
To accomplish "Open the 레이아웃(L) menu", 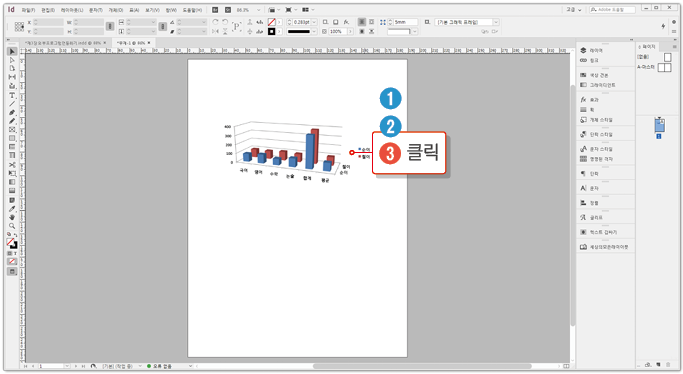I will click(x=72, y=10).
